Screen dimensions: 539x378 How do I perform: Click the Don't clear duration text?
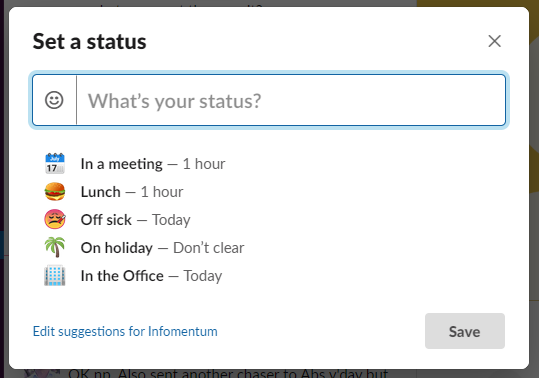point(209,248)
